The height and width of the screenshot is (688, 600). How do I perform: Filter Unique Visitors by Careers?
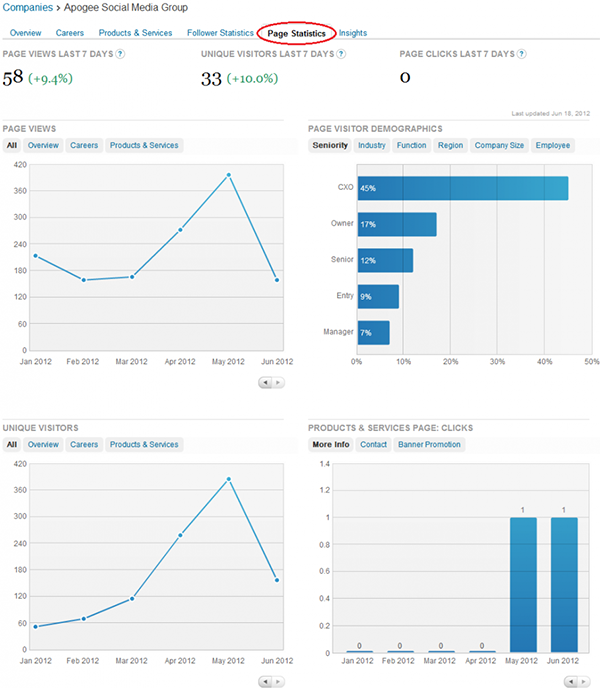[x=84, y=444]
